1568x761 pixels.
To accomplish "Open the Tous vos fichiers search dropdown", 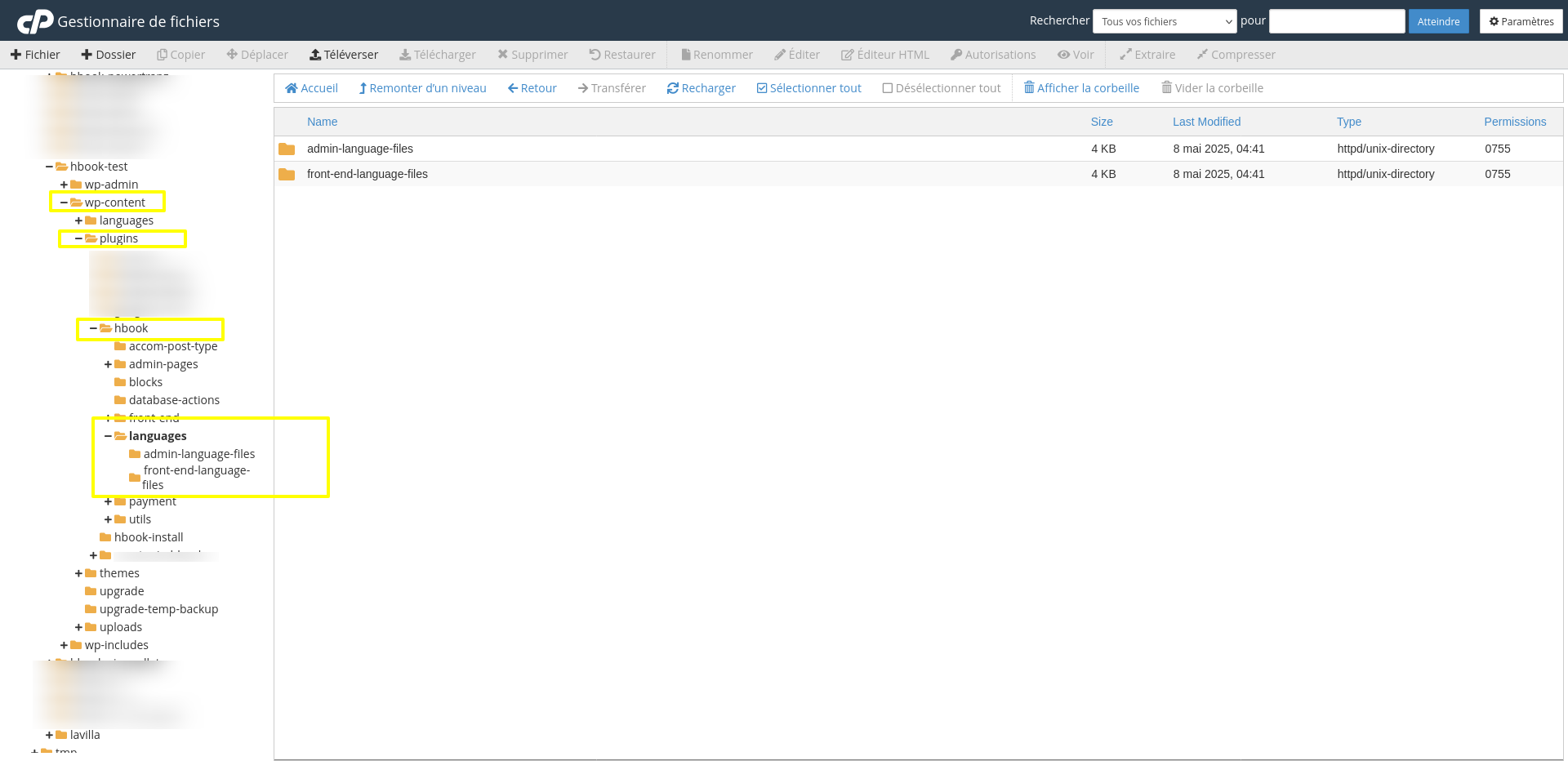I will pyautogui.click(x=1165, y=21).
